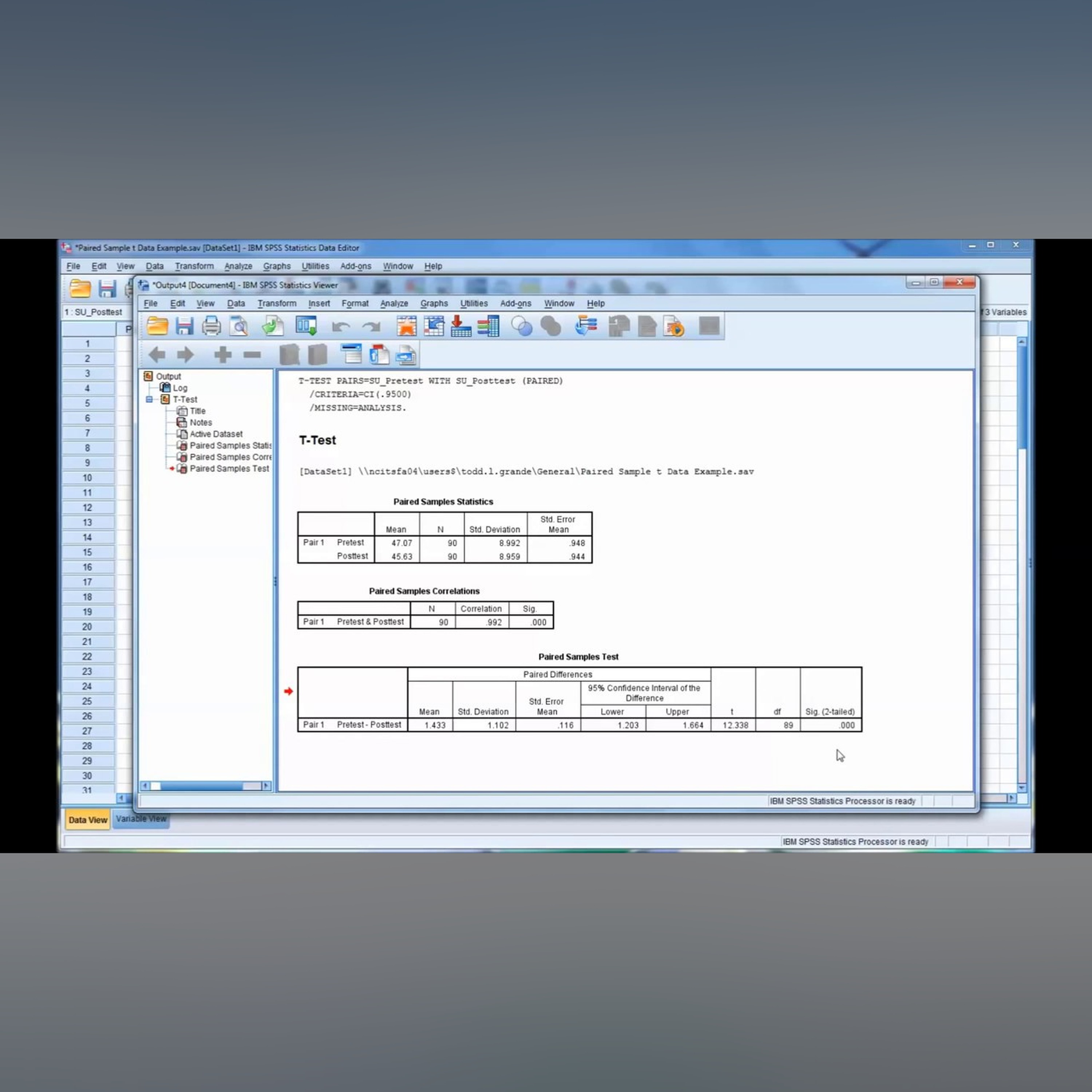Click Go to Variable red arrow icon
Screen dimensions: 1092x1092
click(461, 326)
